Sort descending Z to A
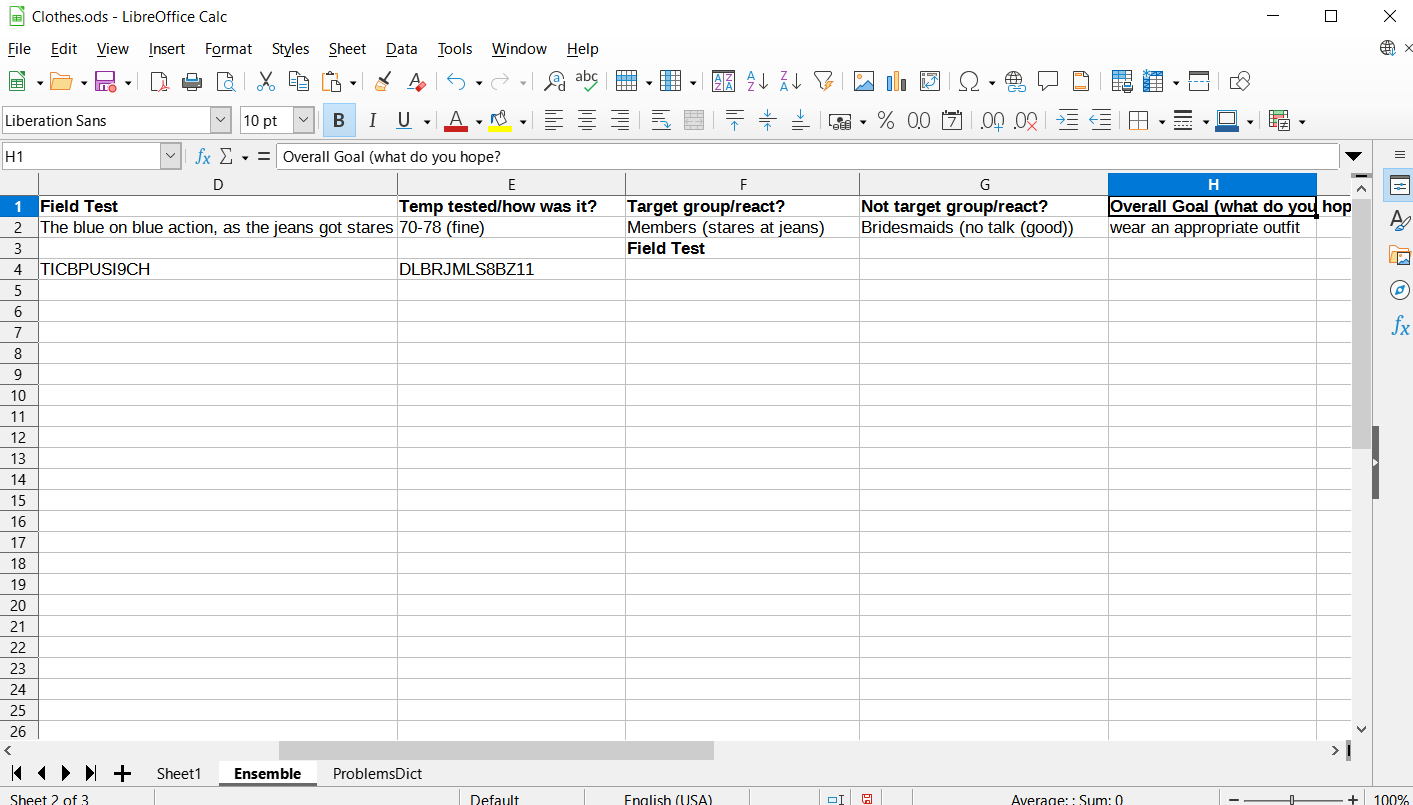The width and height of the screenshot is (1413, 805). point(790,82)
